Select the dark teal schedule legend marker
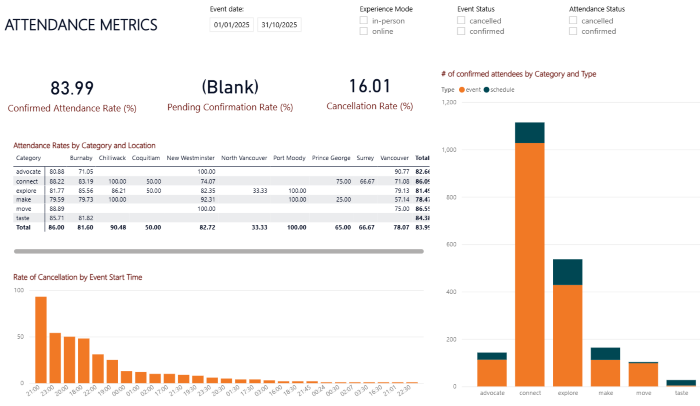 click(487, 90)
